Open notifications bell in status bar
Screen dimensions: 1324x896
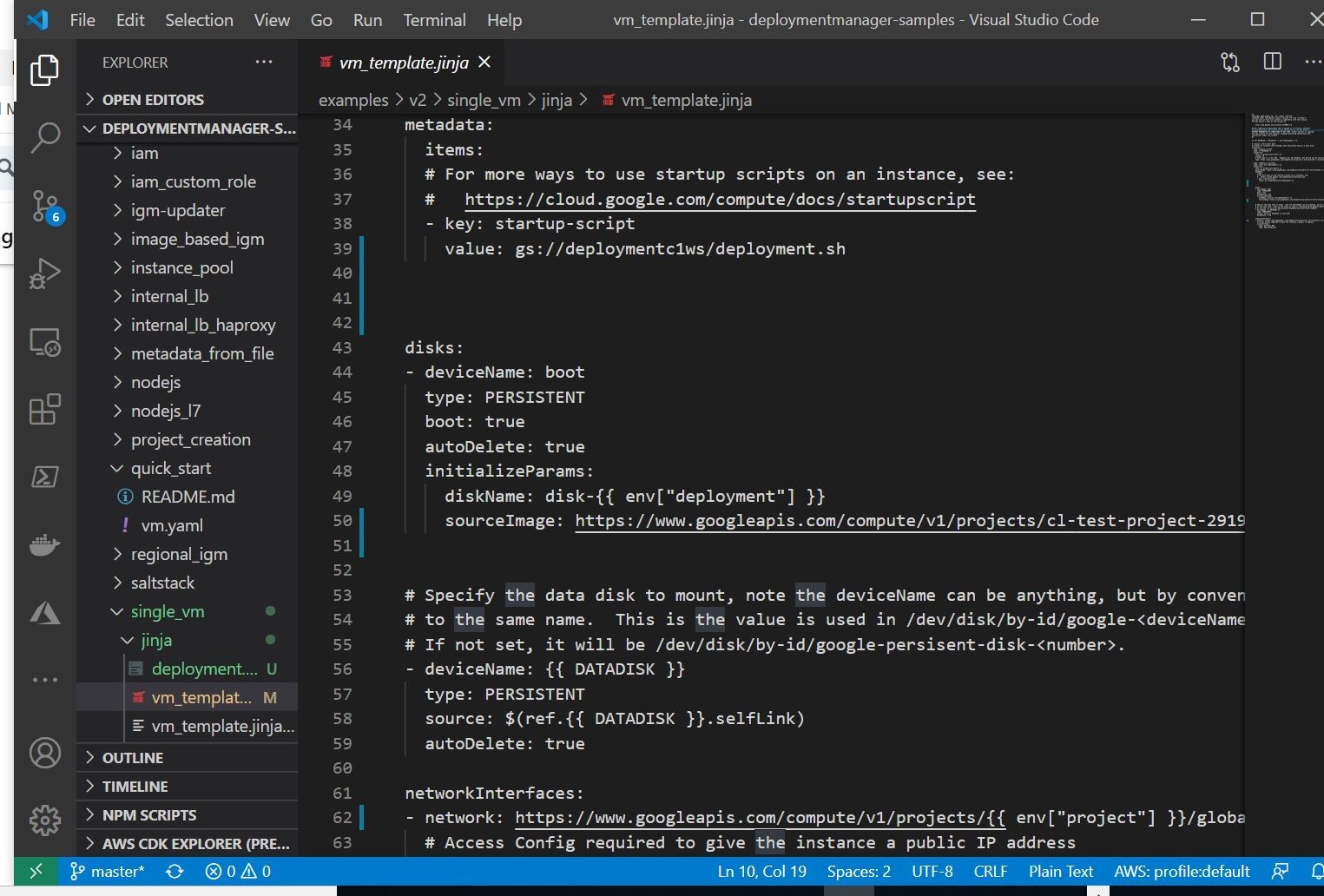(1316, 871)
